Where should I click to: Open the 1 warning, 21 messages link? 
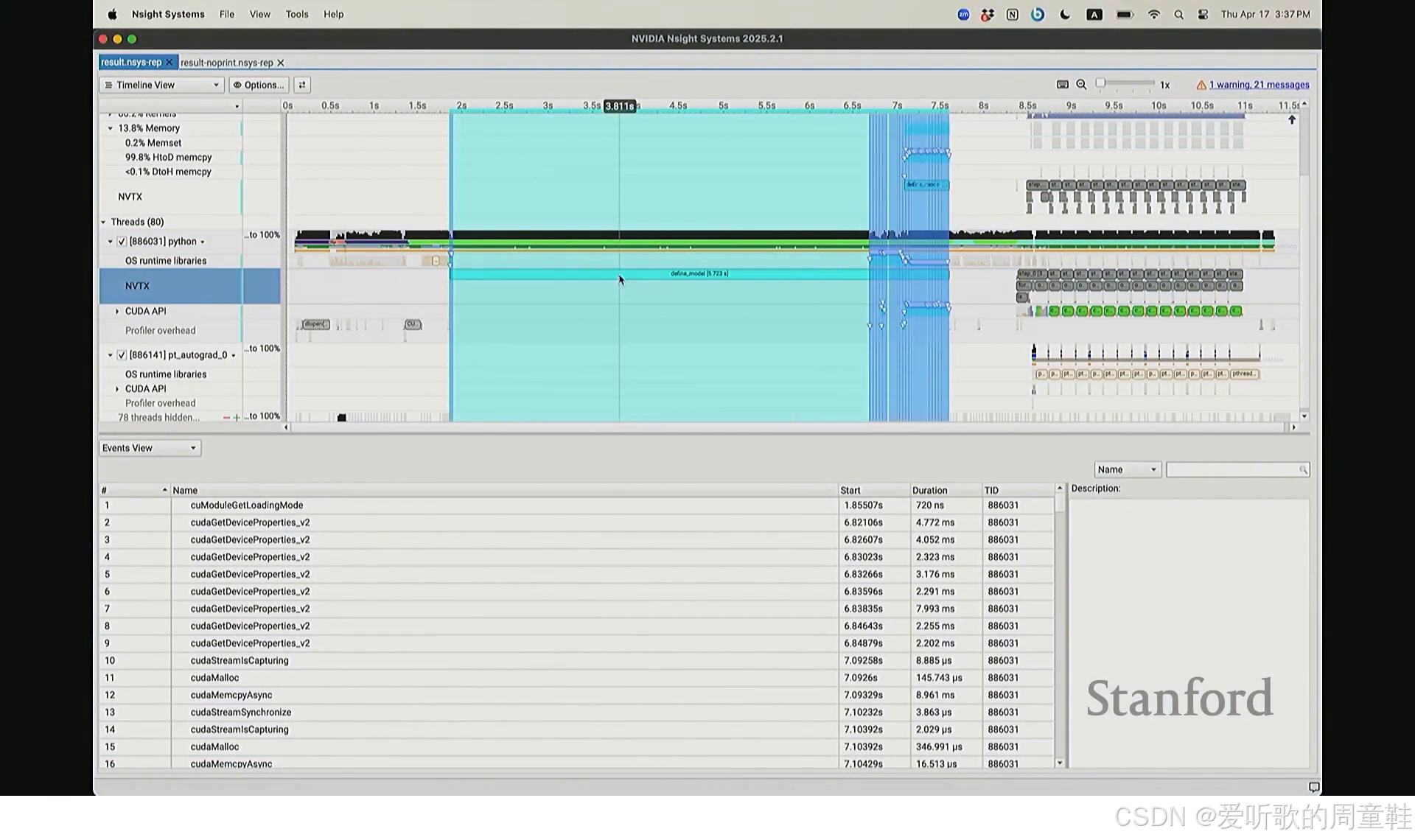point(1259,85)
